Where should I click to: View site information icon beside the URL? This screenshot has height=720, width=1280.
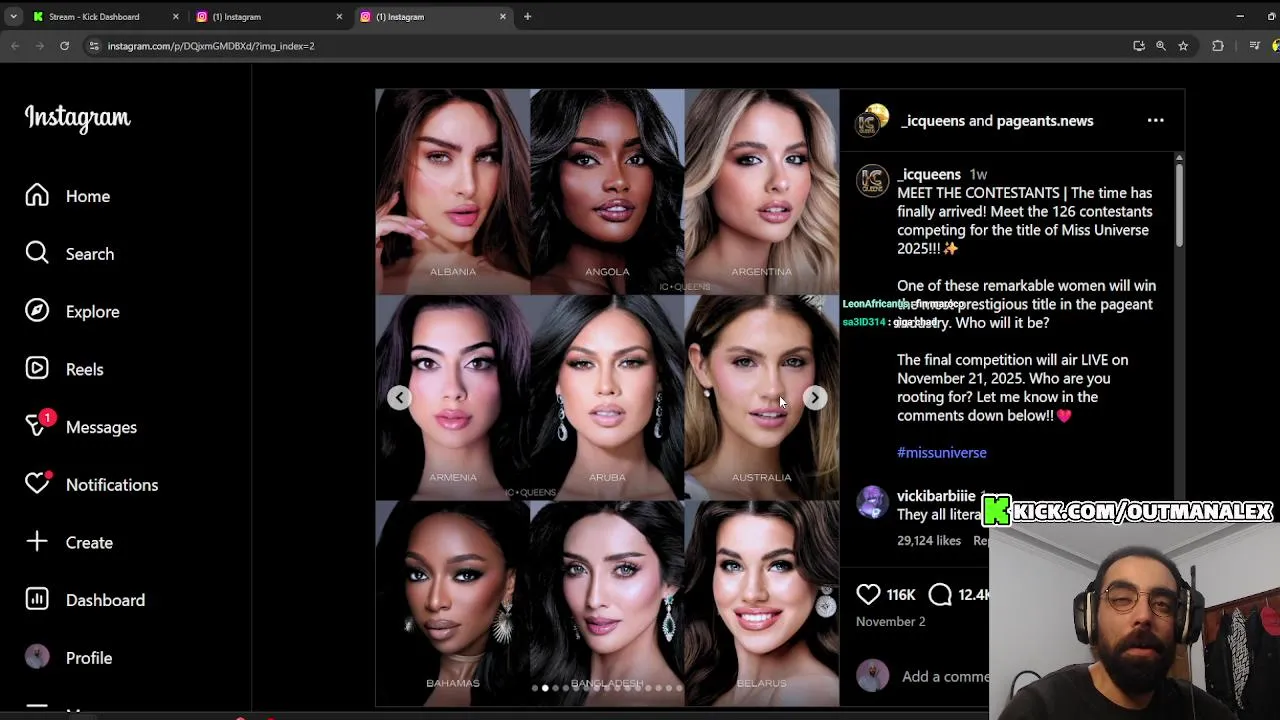pos(93,46)
